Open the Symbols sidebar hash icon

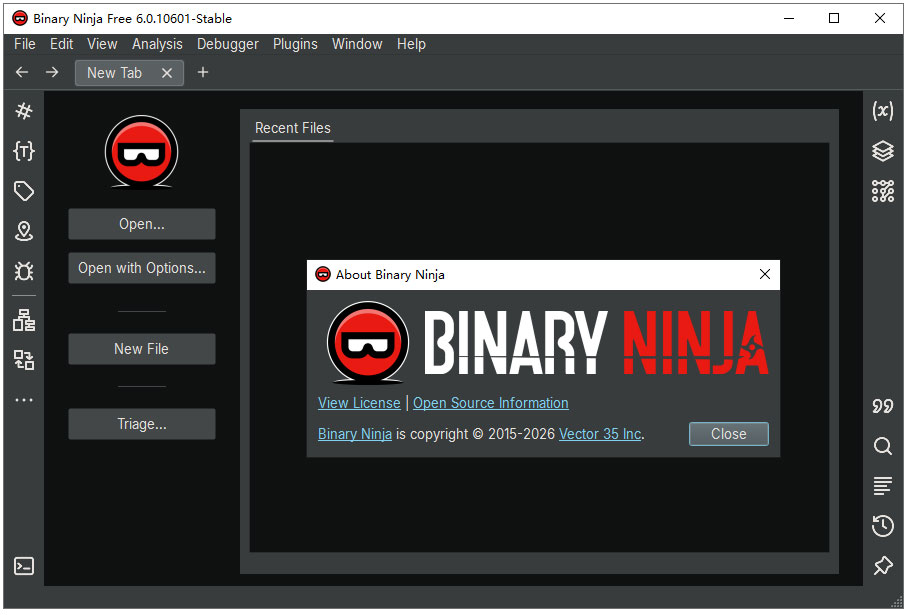click(24, 111)
